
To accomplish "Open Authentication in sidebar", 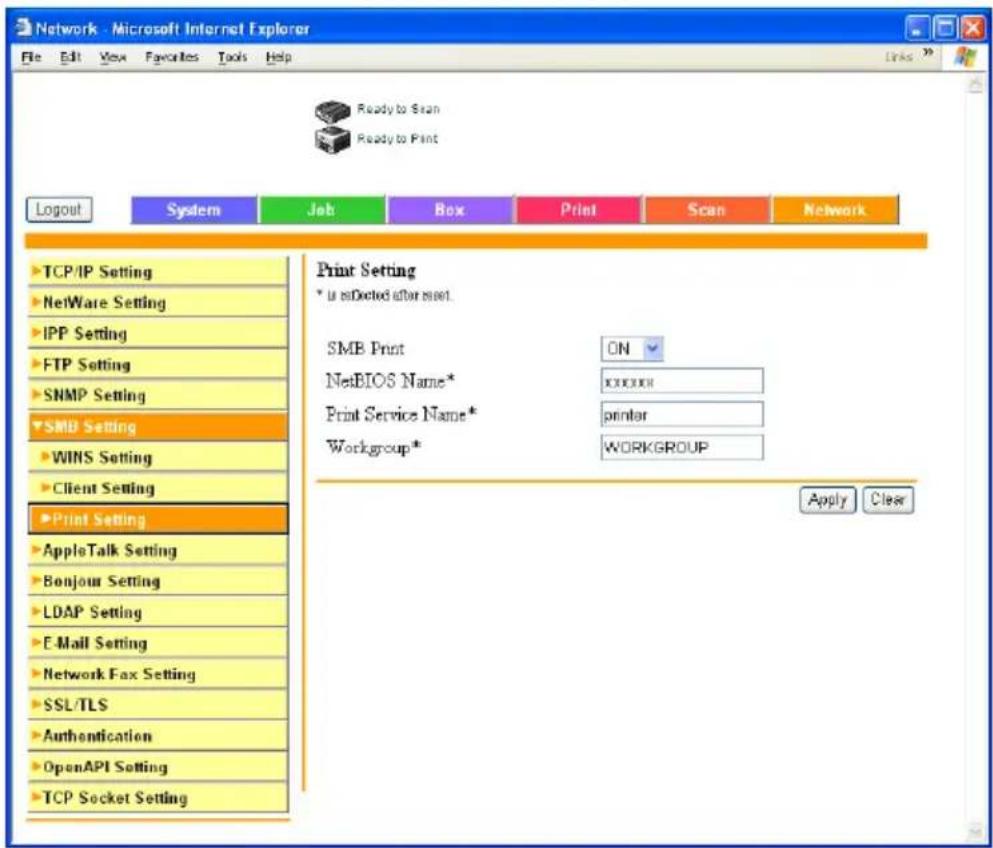I will pos(158,736).
